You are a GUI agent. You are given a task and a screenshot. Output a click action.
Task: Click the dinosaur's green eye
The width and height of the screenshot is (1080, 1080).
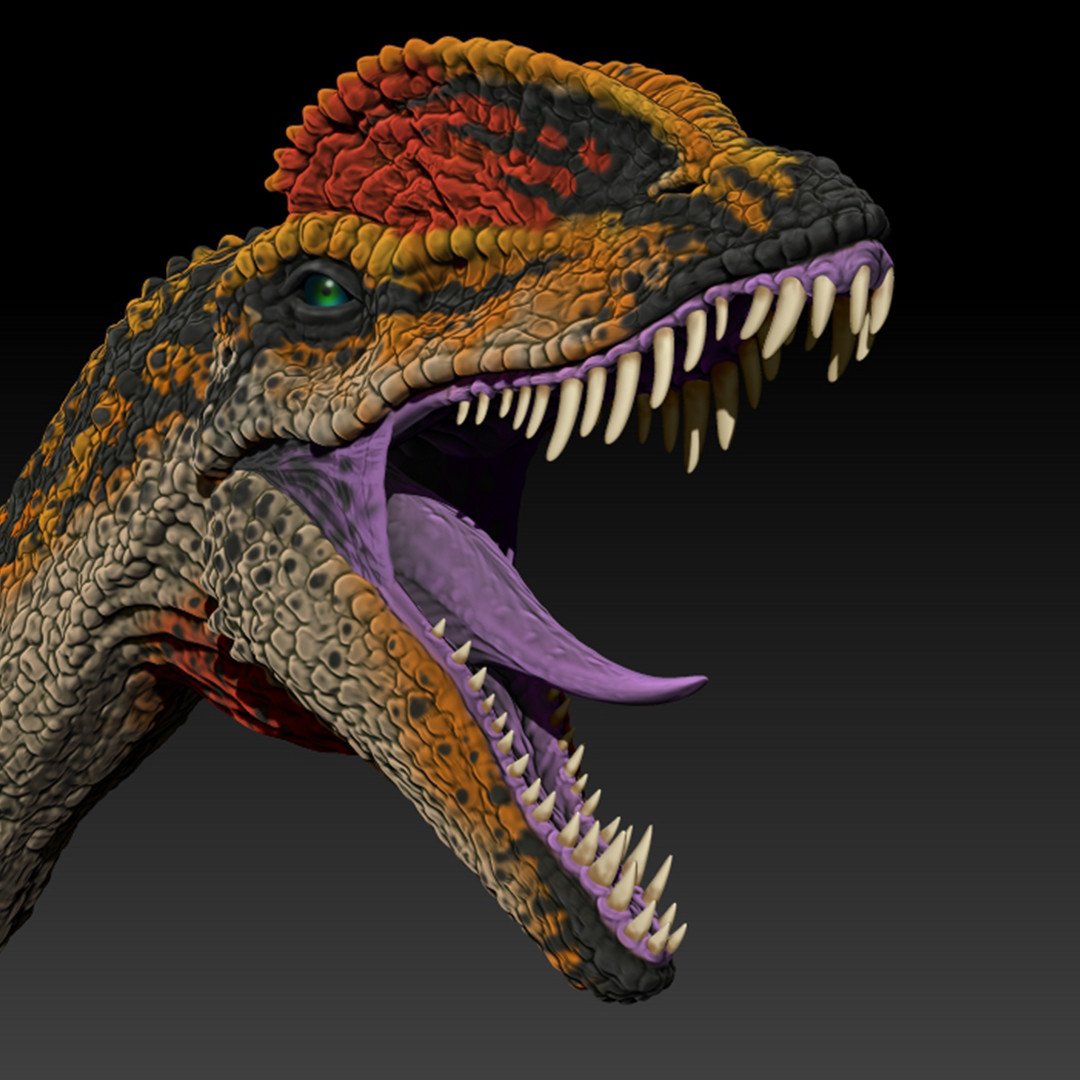tap(324, 291)
